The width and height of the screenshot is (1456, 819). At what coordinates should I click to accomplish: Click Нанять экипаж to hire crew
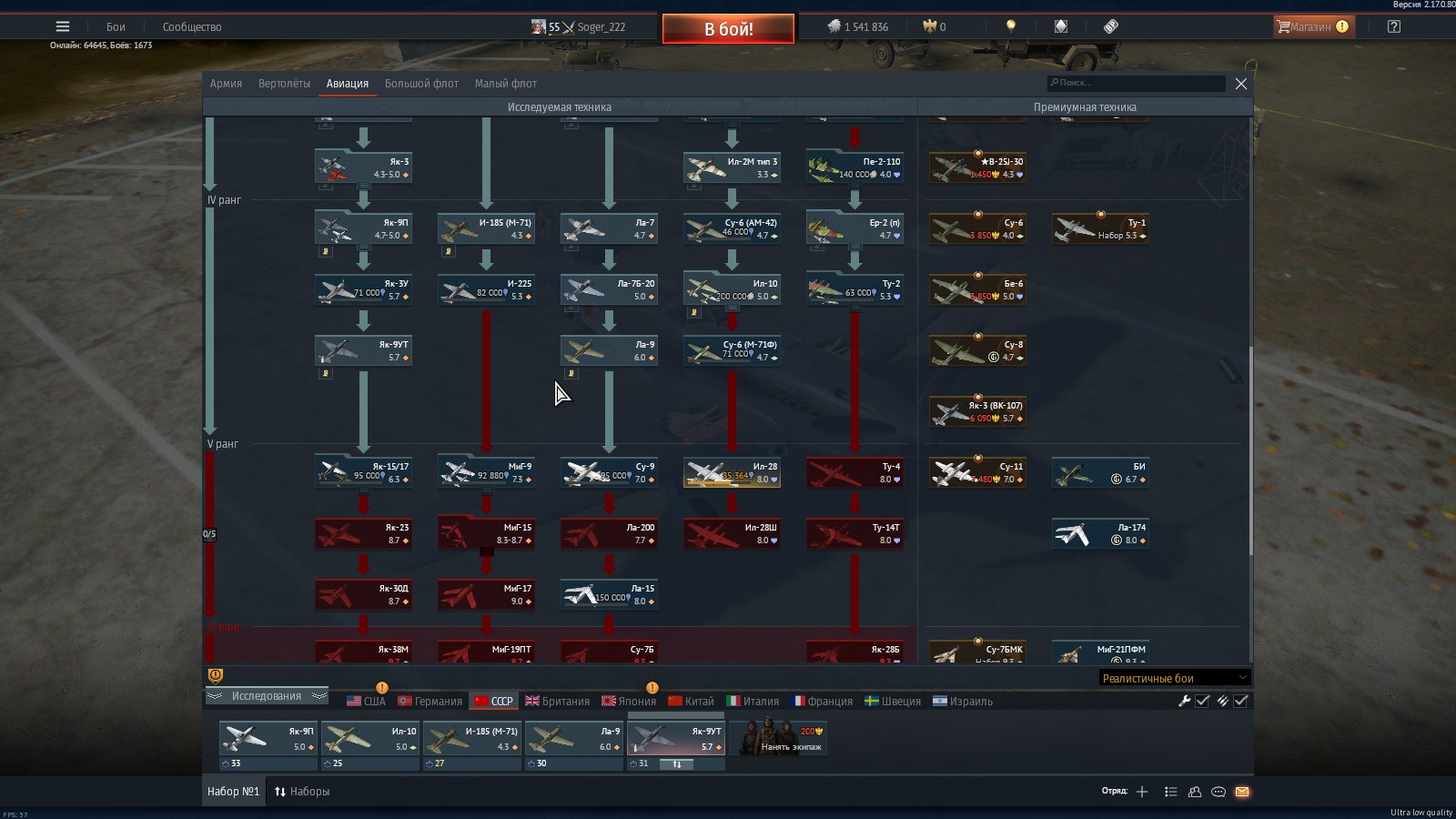778,738
